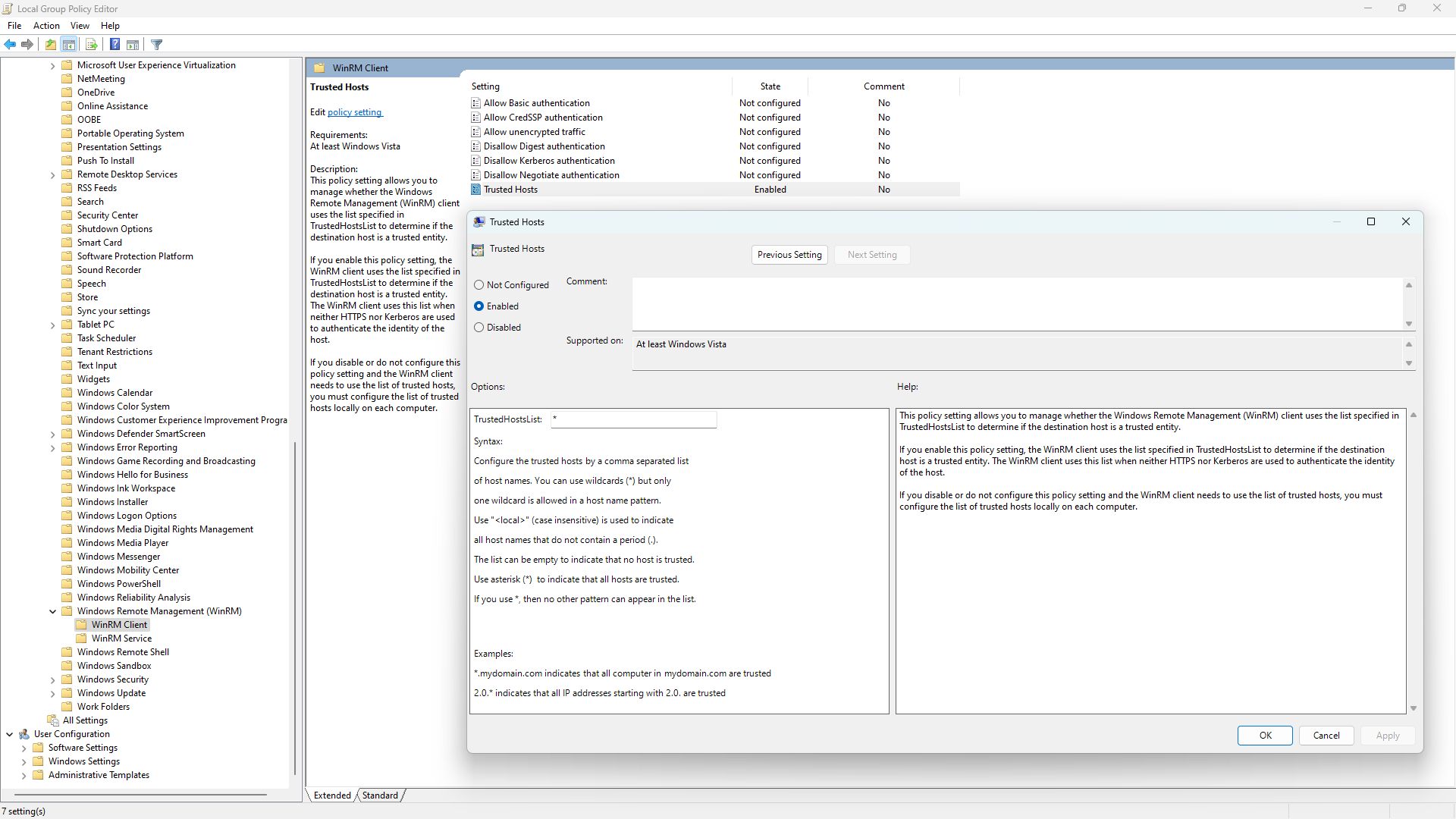Click the Windows Sandbox folder icon
This screenshot has height=819, width=1456.
click(67, 666)
